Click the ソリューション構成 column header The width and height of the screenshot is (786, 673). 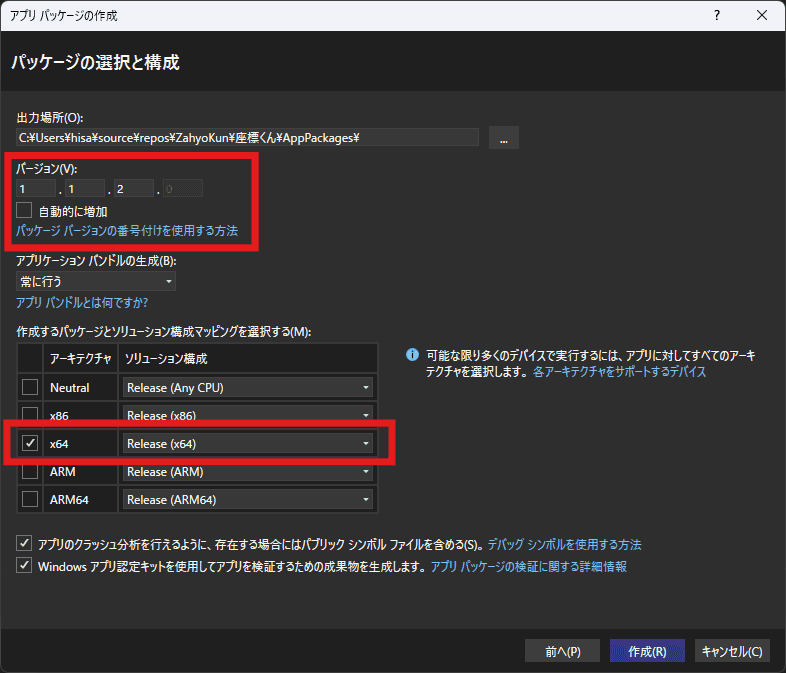(x=248, y=358)
